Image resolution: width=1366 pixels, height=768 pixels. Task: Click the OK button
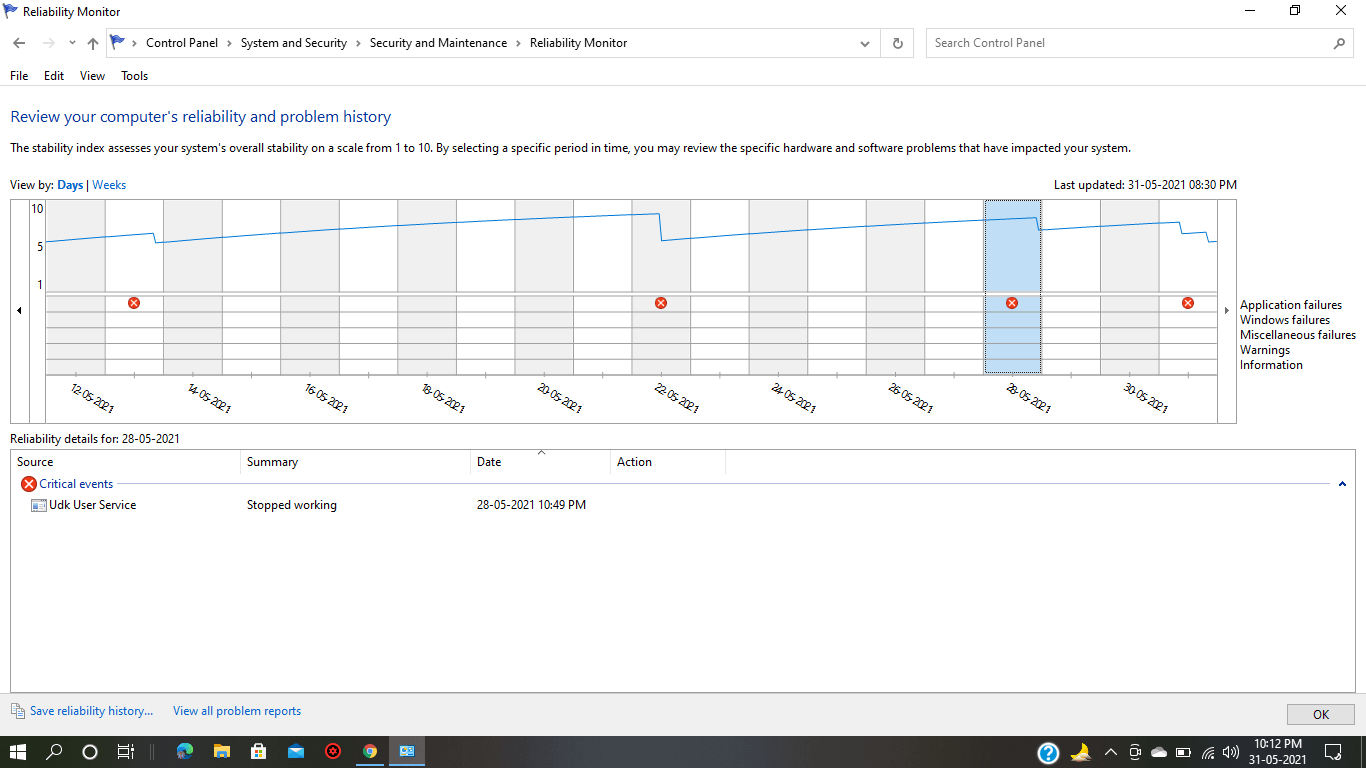[x=1321, y=714]
